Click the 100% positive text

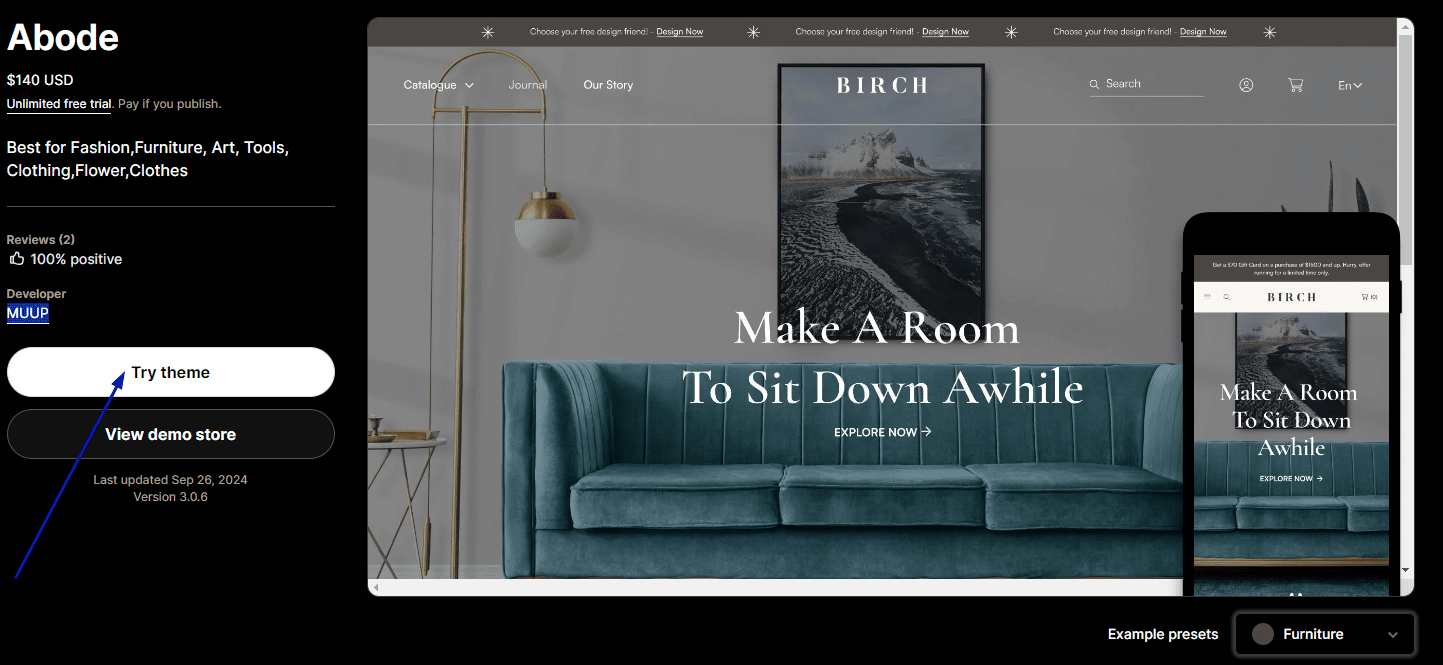(x=76, y=259)
